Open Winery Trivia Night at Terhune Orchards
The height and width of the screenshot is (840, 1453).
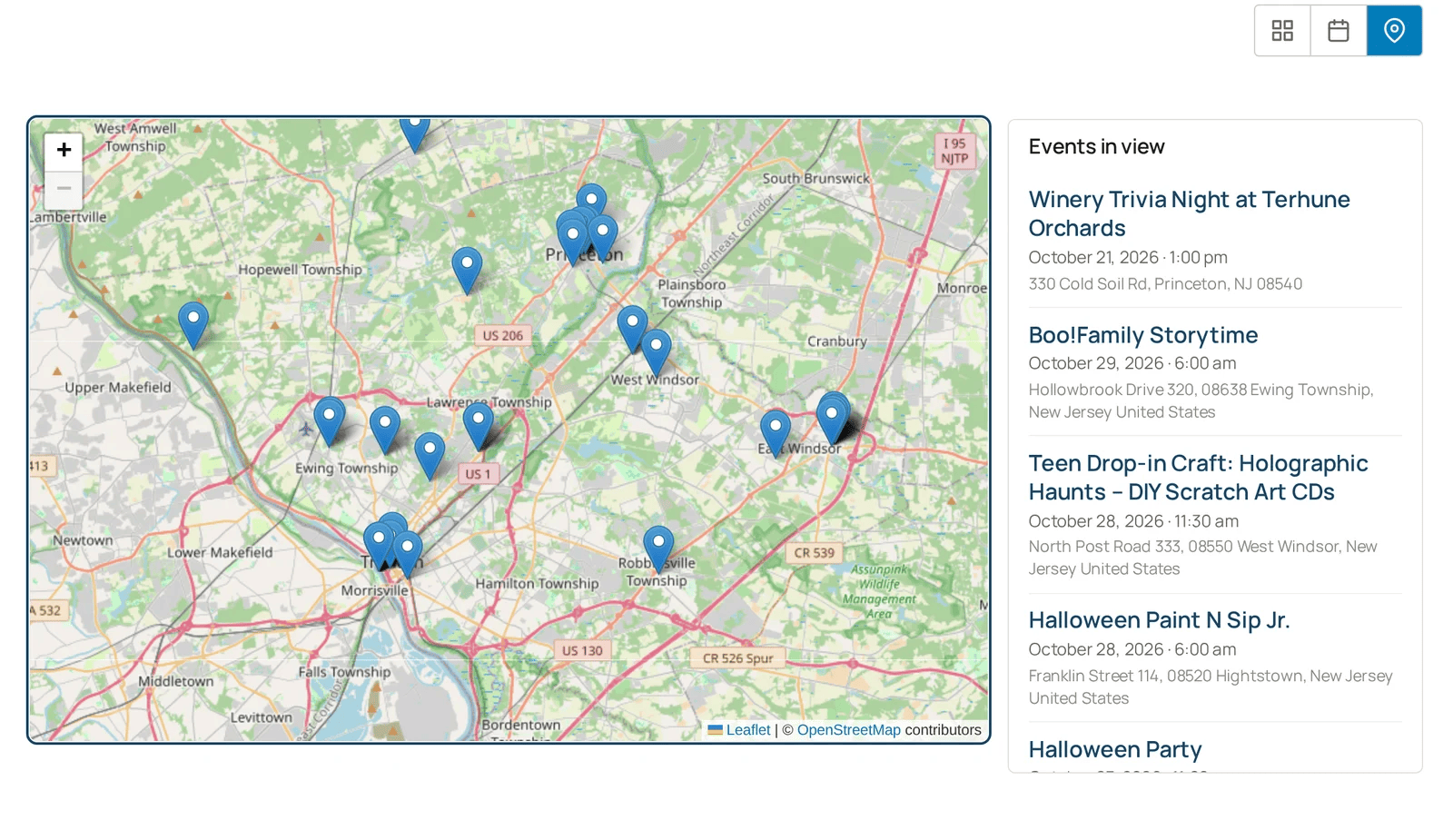coord(1189,213)
